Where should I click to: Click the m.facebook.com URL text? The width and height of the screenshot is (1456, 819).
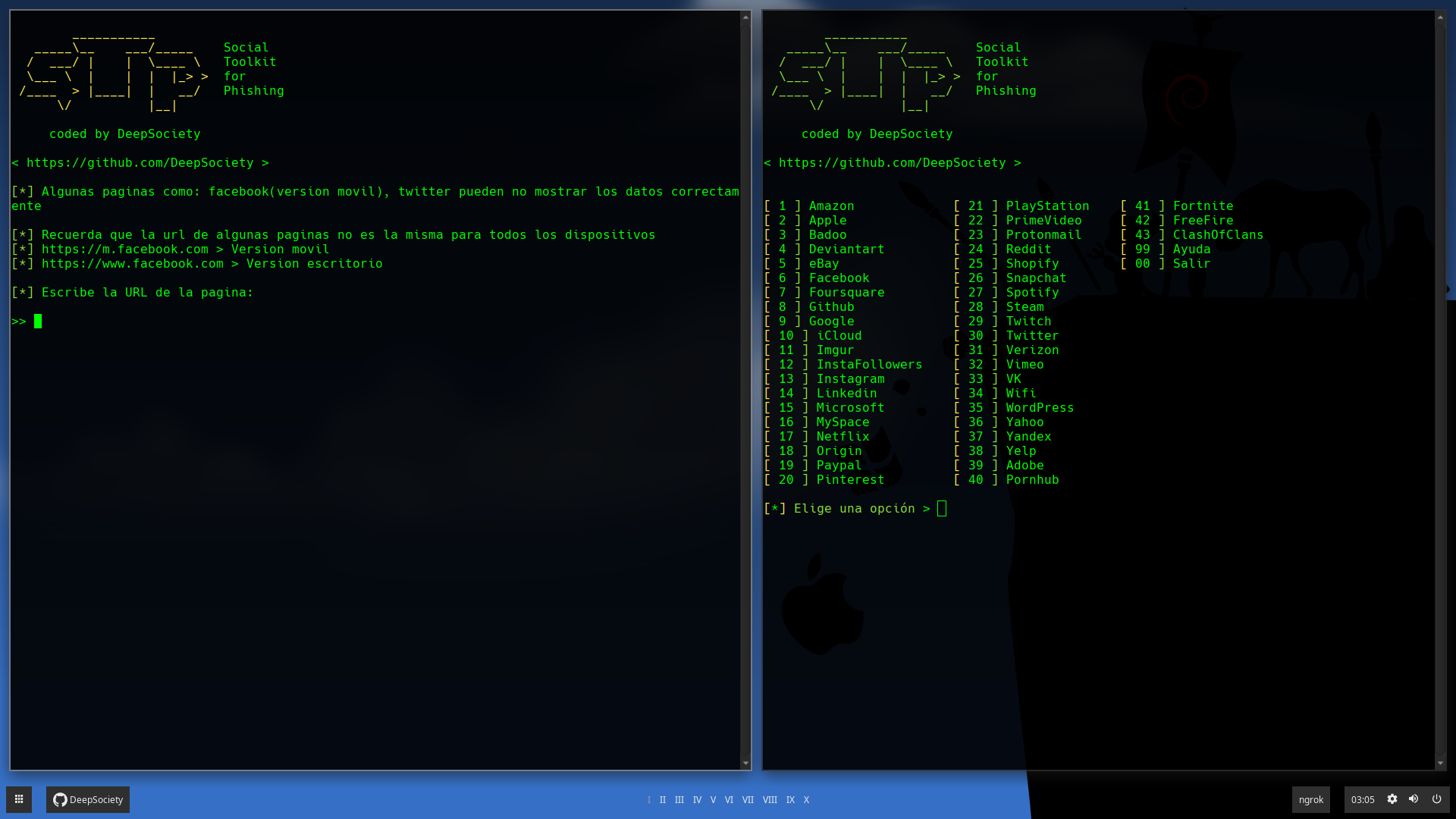pyautogui.click(x=124, y=249)
